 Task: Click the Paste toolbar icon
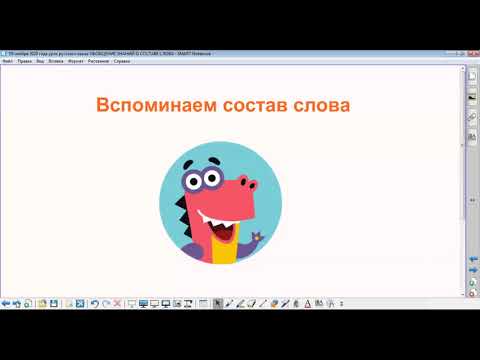point(69,304)
